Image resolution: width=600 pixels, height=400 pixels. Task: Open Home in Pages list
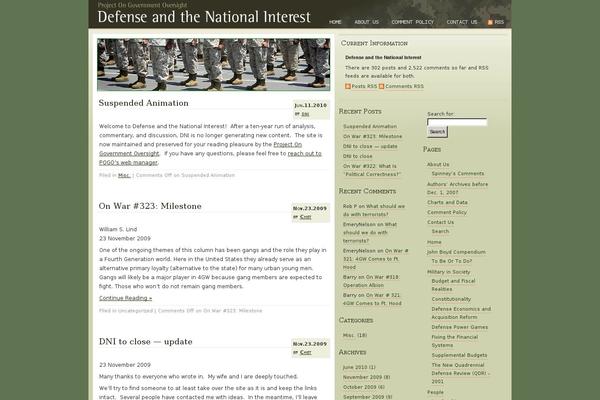pos(434,242)
